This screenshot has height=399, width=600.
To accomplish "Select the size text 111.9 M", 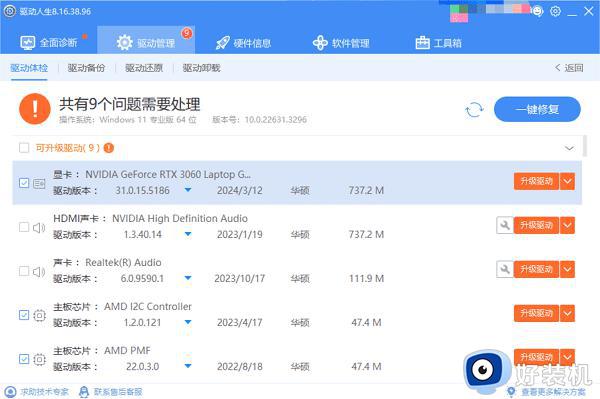I will click(x=366, y=278).
